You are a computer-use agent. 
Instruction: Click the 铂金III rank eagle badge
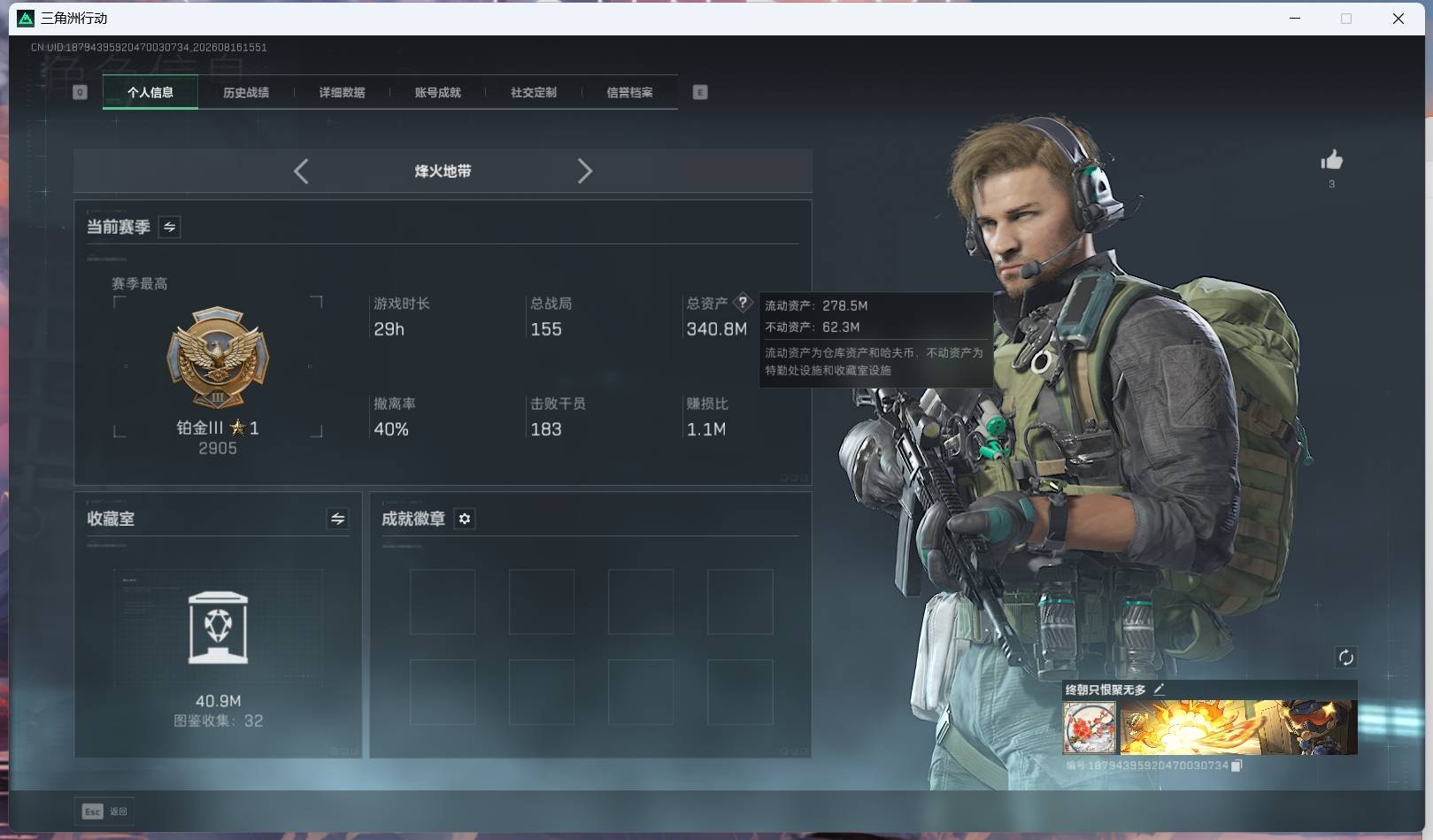tap(218, 358)
